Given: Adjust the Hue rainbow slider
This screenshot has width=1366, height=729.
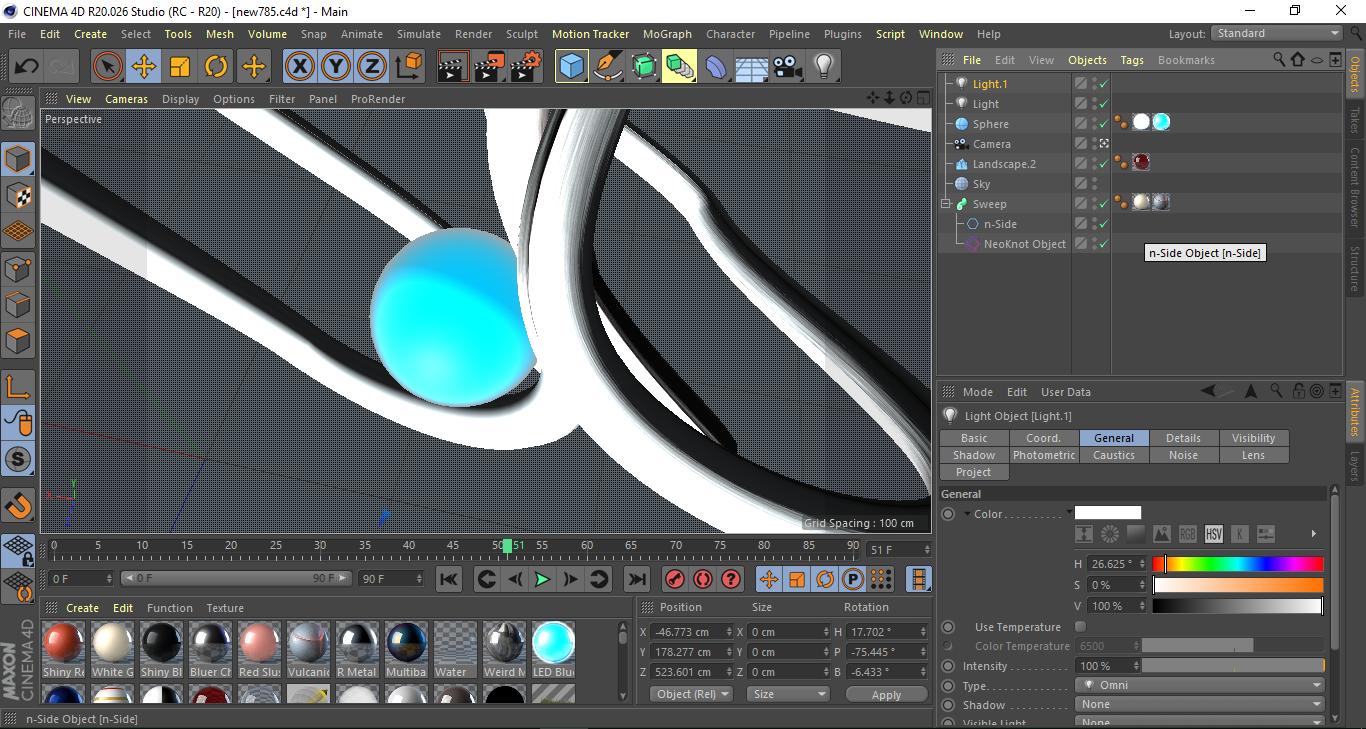Looking at the screenshot, I should 1238,564.
